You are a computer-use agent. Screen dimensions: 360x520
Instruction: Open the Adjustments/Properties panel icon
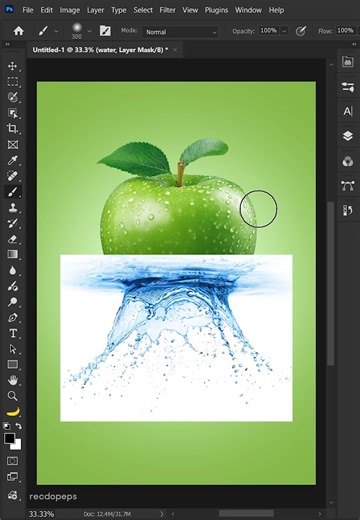pos(348,87)
